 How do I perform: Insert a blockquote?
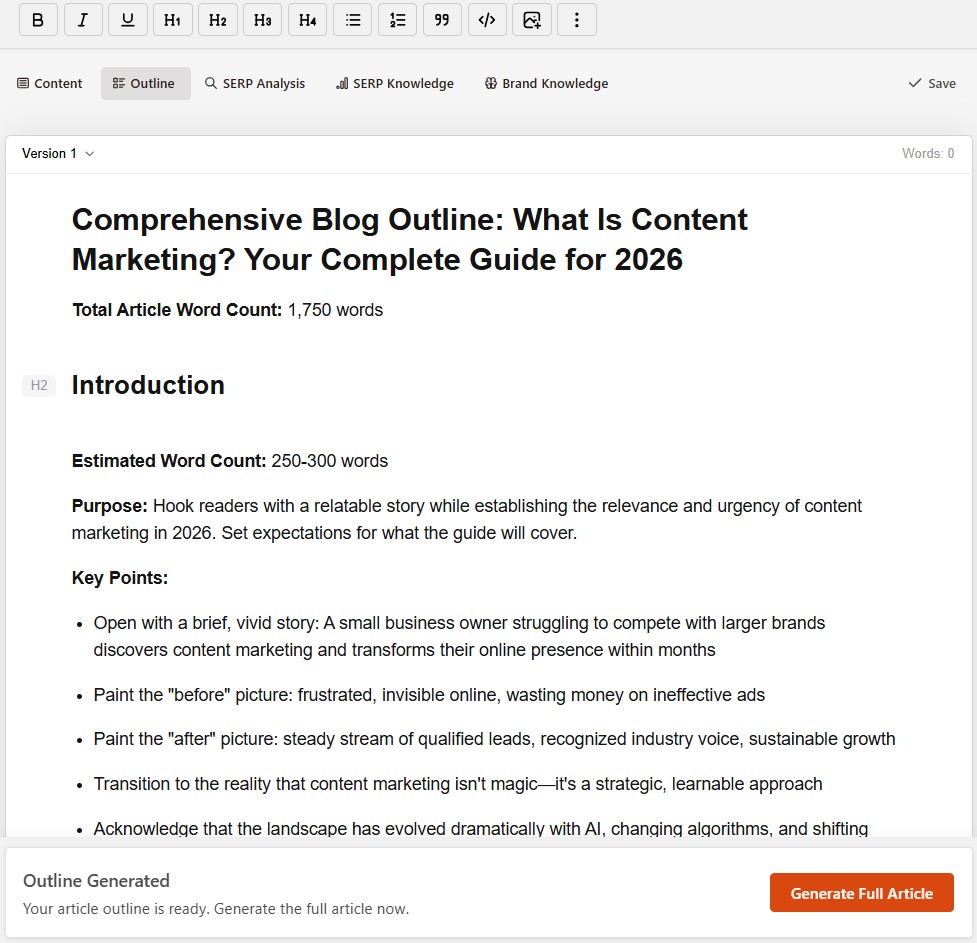[x=442, y=19]
